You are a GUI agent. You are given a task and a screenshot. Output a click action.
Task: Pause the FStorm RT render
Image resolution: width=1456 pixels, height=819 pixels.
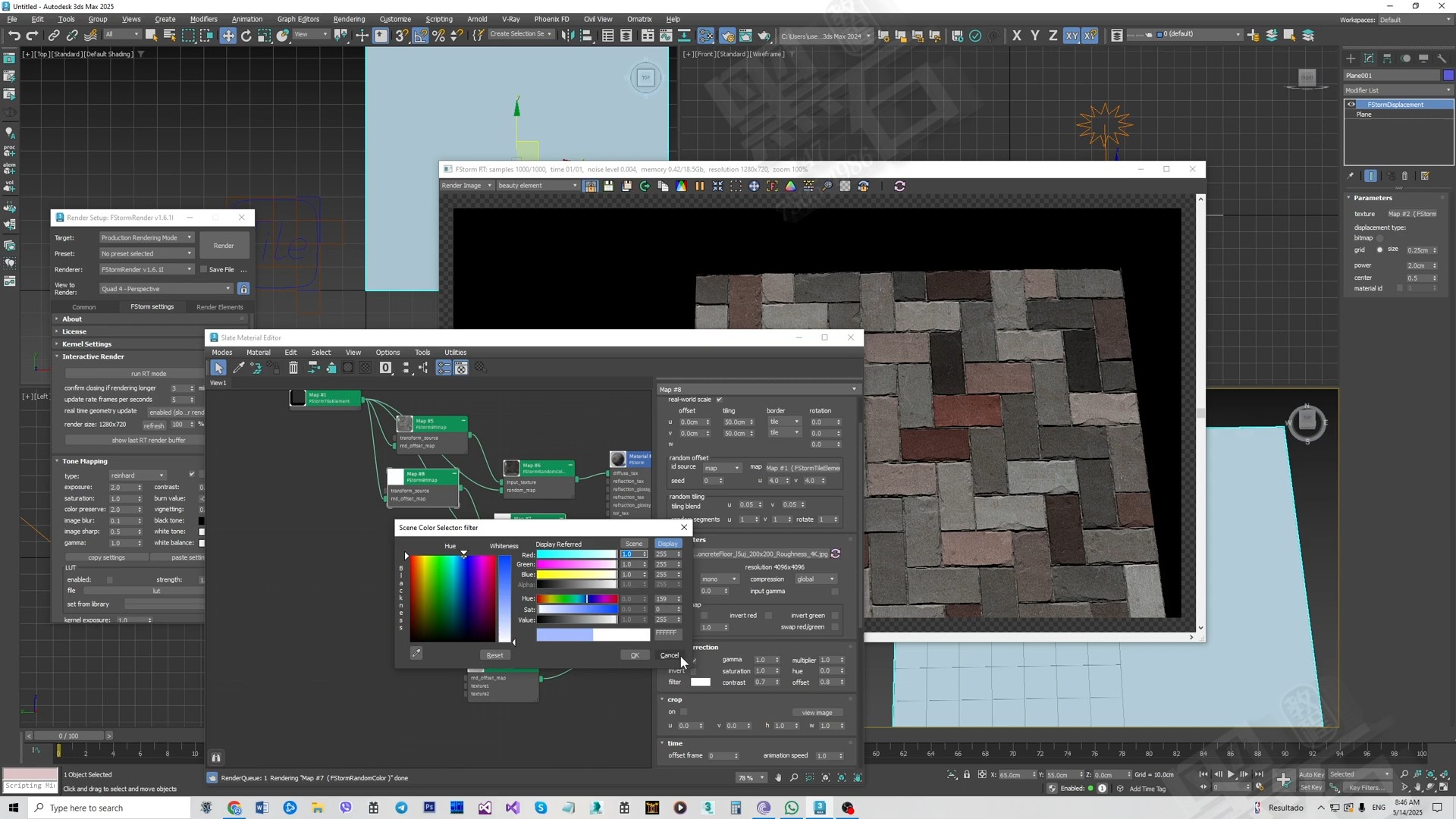[699, 186]
